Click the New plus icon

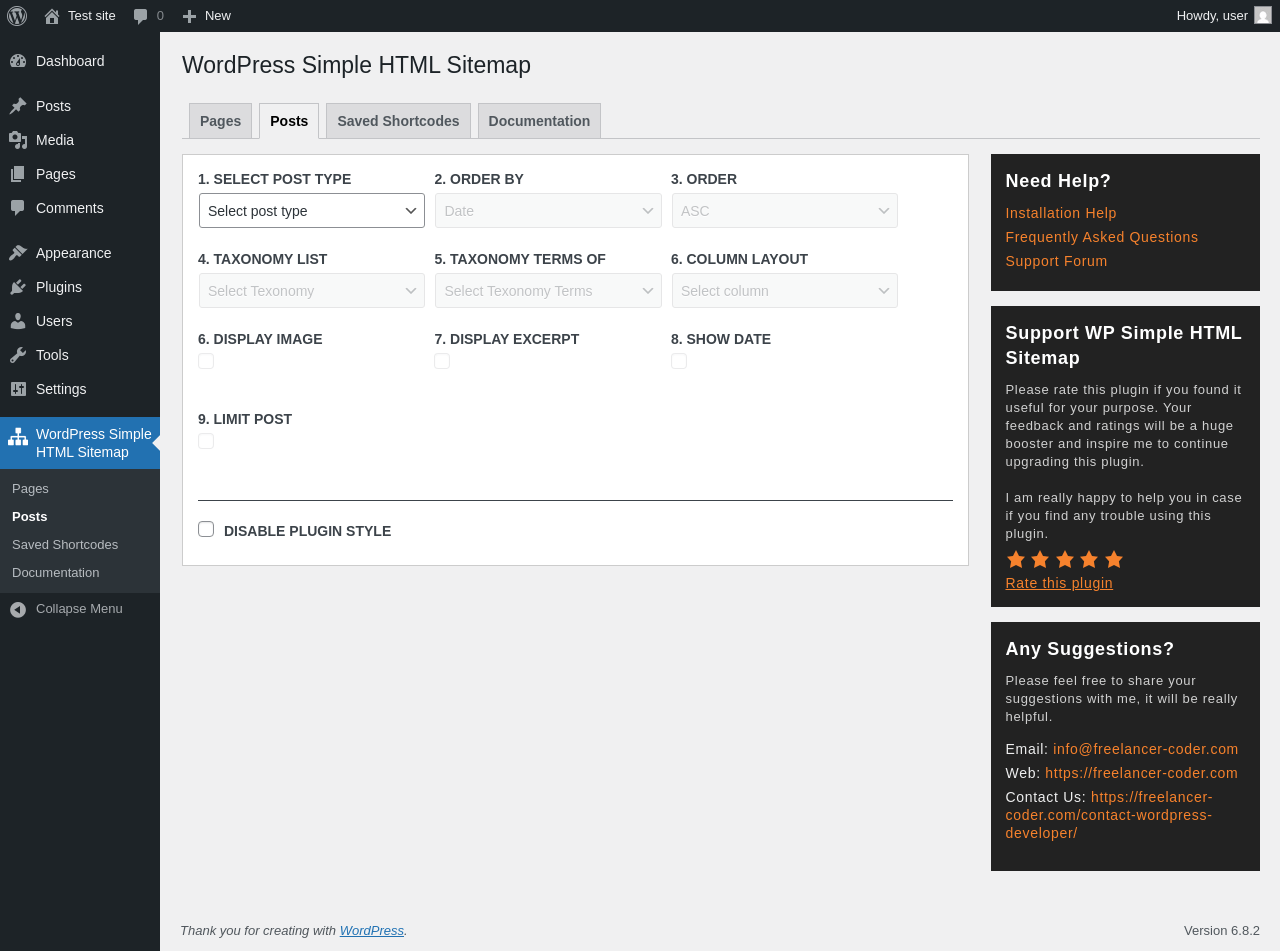[189, 16]
